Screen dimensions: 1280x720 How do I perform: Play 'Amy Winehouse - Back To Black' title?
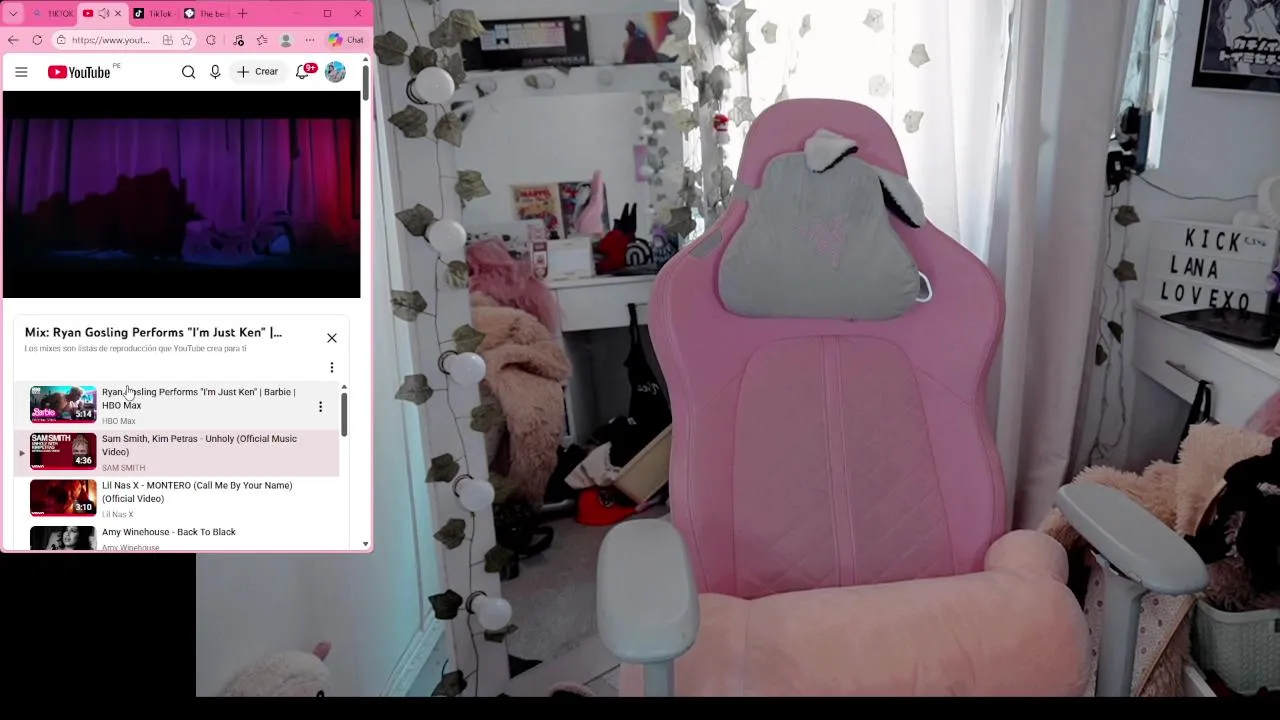pos(169,532)
